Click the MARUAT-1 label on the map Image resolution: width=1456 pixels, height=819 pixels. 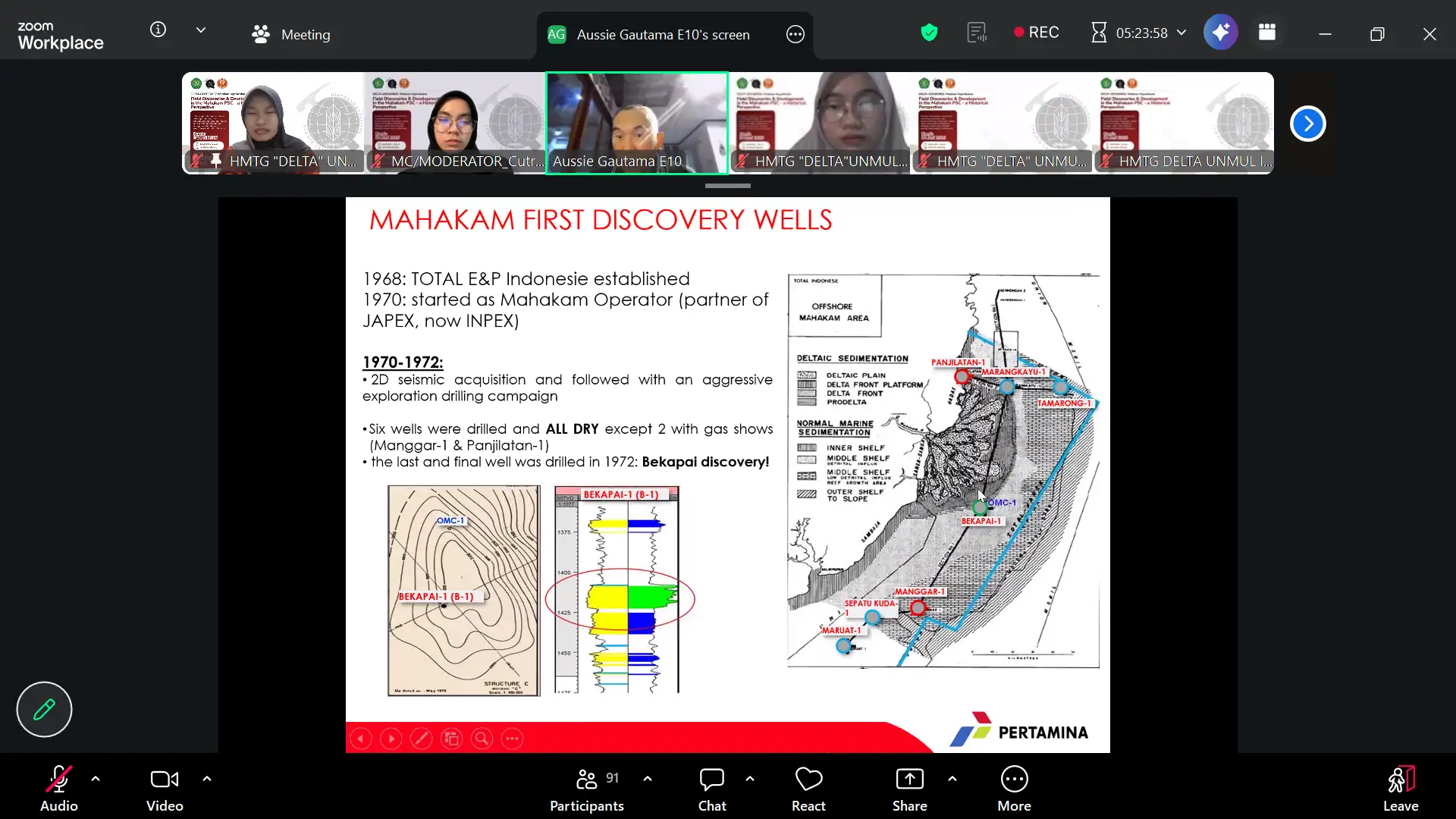click(x=842, y=630)
